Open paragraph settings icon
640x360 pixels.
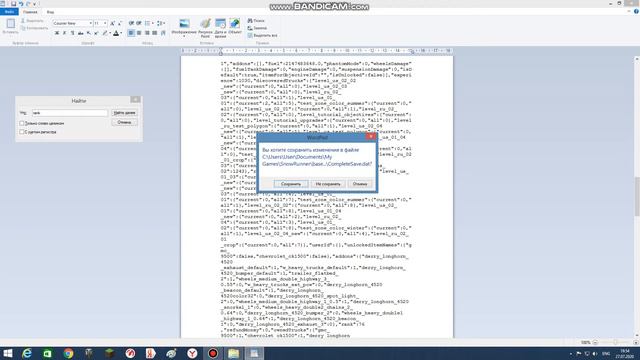point(163,33)
